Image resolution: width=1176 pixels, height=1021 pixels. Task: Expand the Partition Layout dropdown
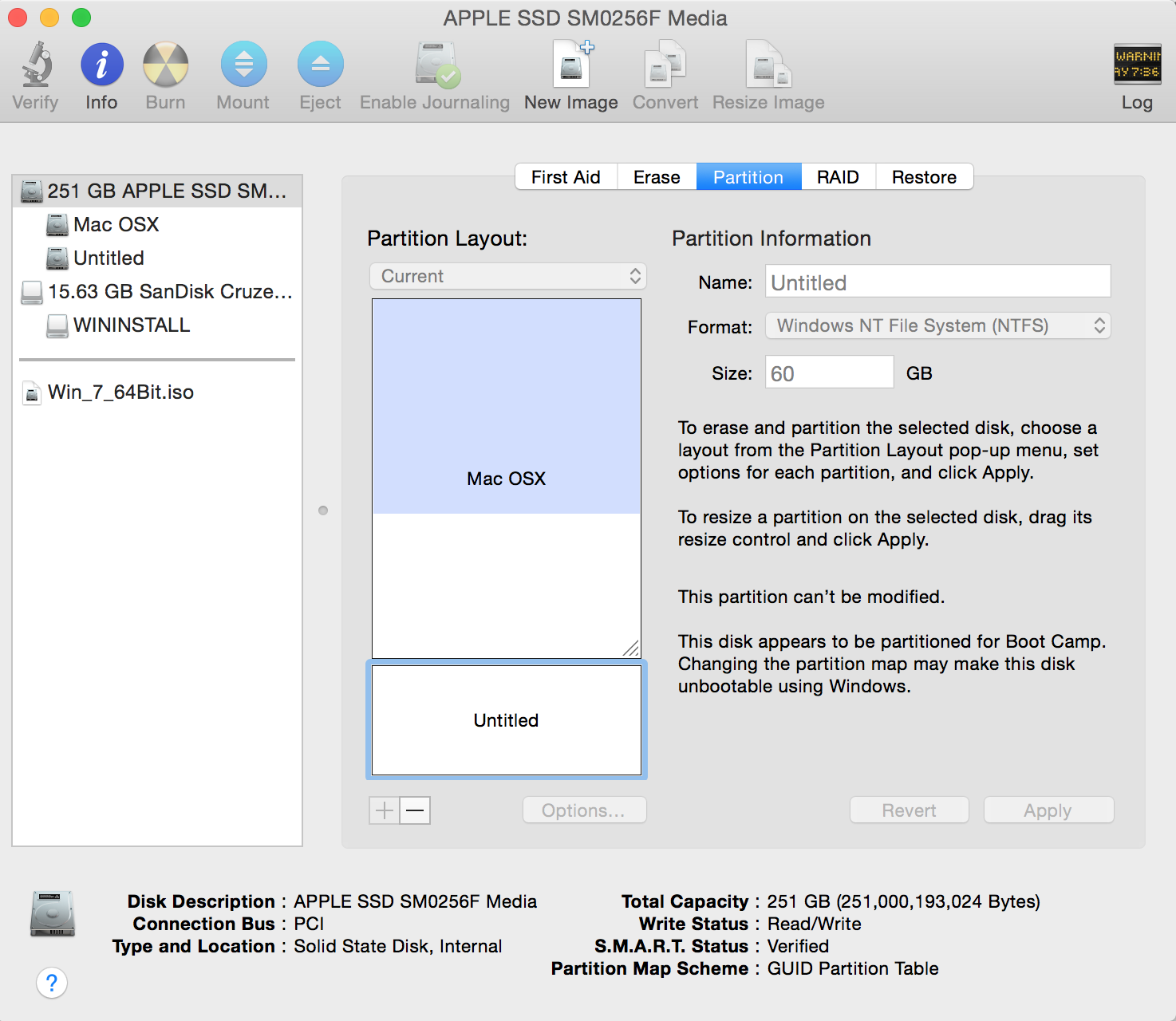pos(507,277)
